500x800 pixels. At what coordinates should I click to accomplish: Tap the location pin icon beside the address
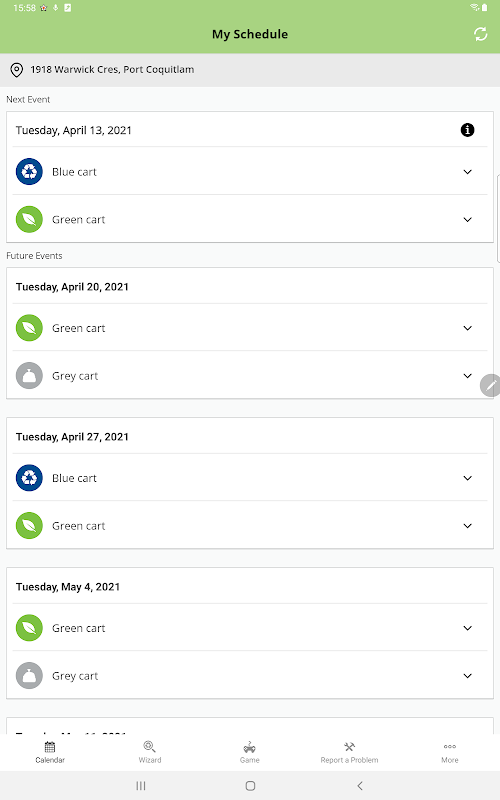pyautogui.click(x=16, y=70)
